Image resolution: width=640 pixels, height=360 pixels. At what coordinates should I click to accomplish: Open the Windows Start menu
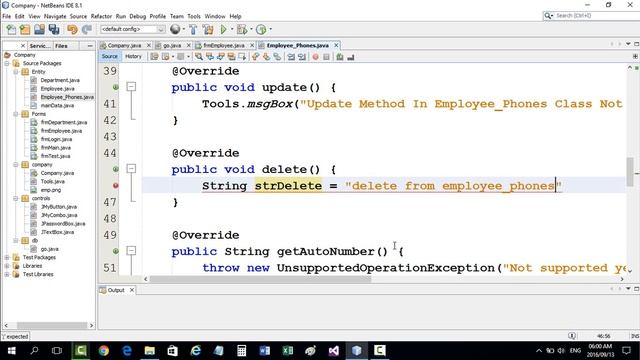[x=11, y=351]
